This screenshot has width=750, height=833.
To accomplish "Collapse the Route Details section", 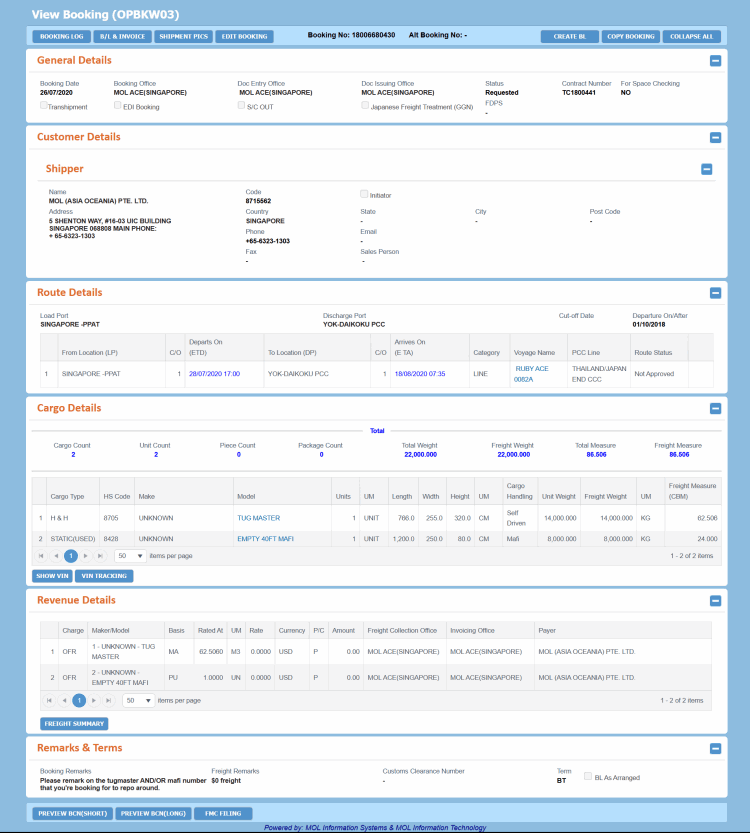I will click(x=715, y=294).
